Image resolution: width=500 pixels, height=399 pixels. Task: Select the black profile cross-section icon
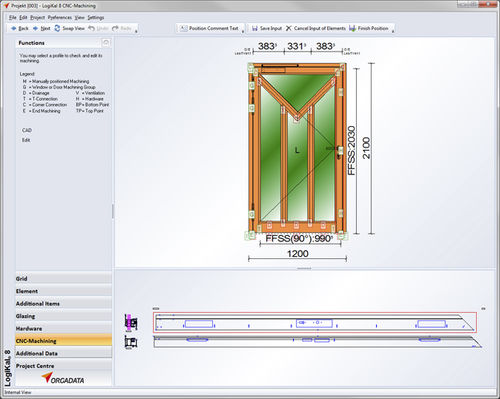pyautogui.click(x=131, y=342)
